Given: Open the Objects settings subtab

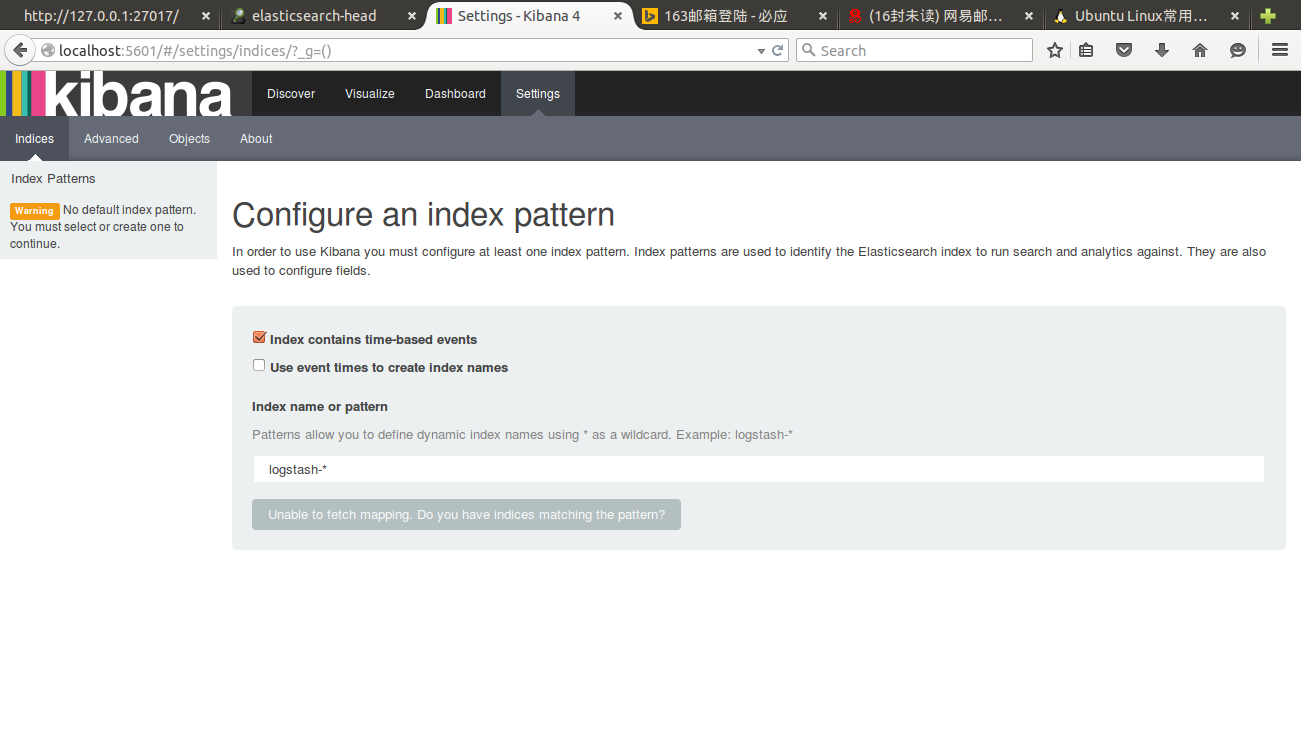Looking at the screenshot, I should click(189, 139).
